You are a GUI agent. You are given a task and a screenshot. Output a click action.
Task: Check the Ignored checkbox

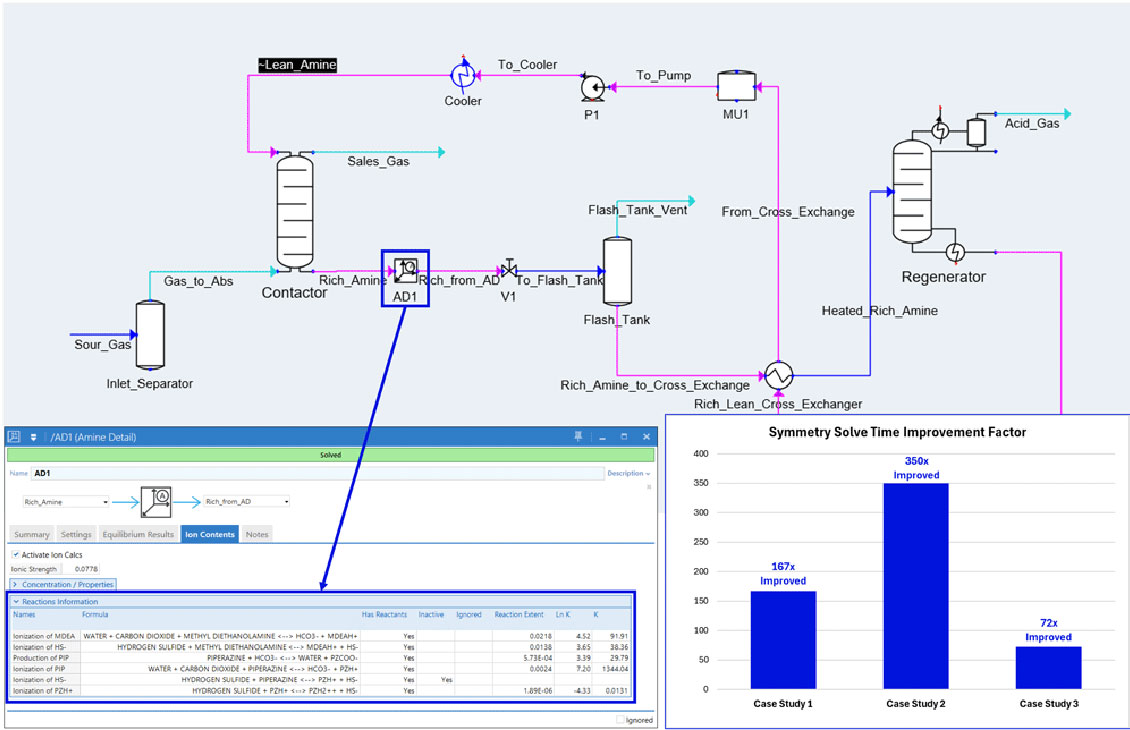(x=621, y=720)
